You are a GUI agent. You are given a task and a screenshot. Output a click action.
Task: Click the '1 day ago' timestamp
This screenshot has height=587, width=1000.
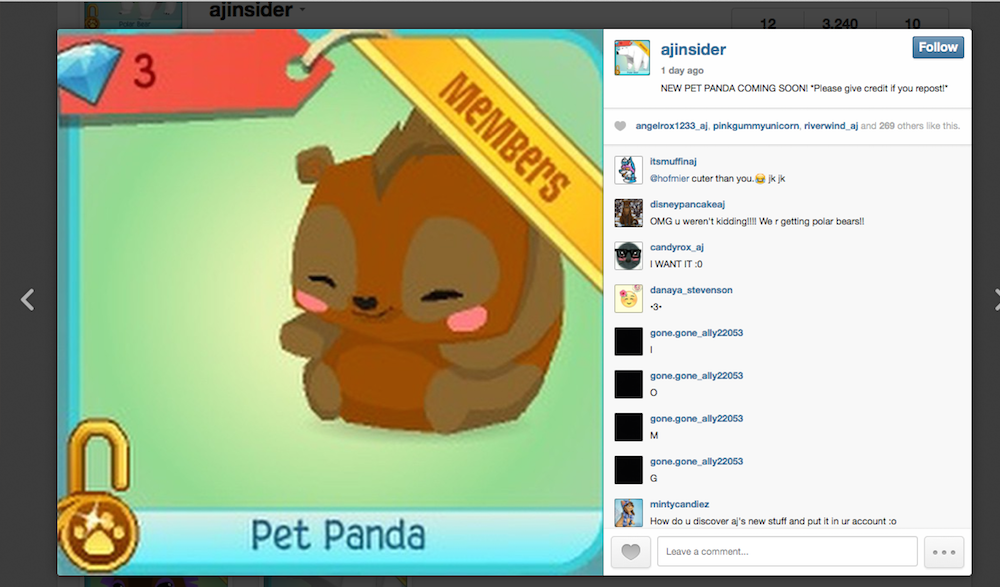(x=682, y=70)
